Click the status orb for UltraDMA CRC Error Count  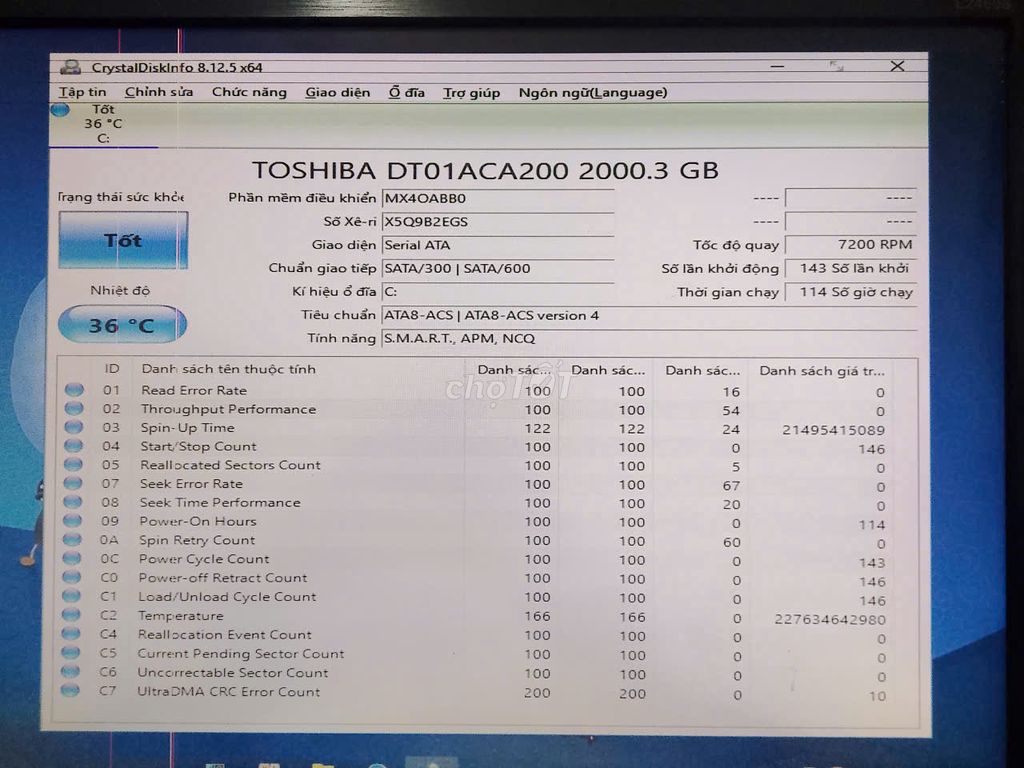coord(70,690)
